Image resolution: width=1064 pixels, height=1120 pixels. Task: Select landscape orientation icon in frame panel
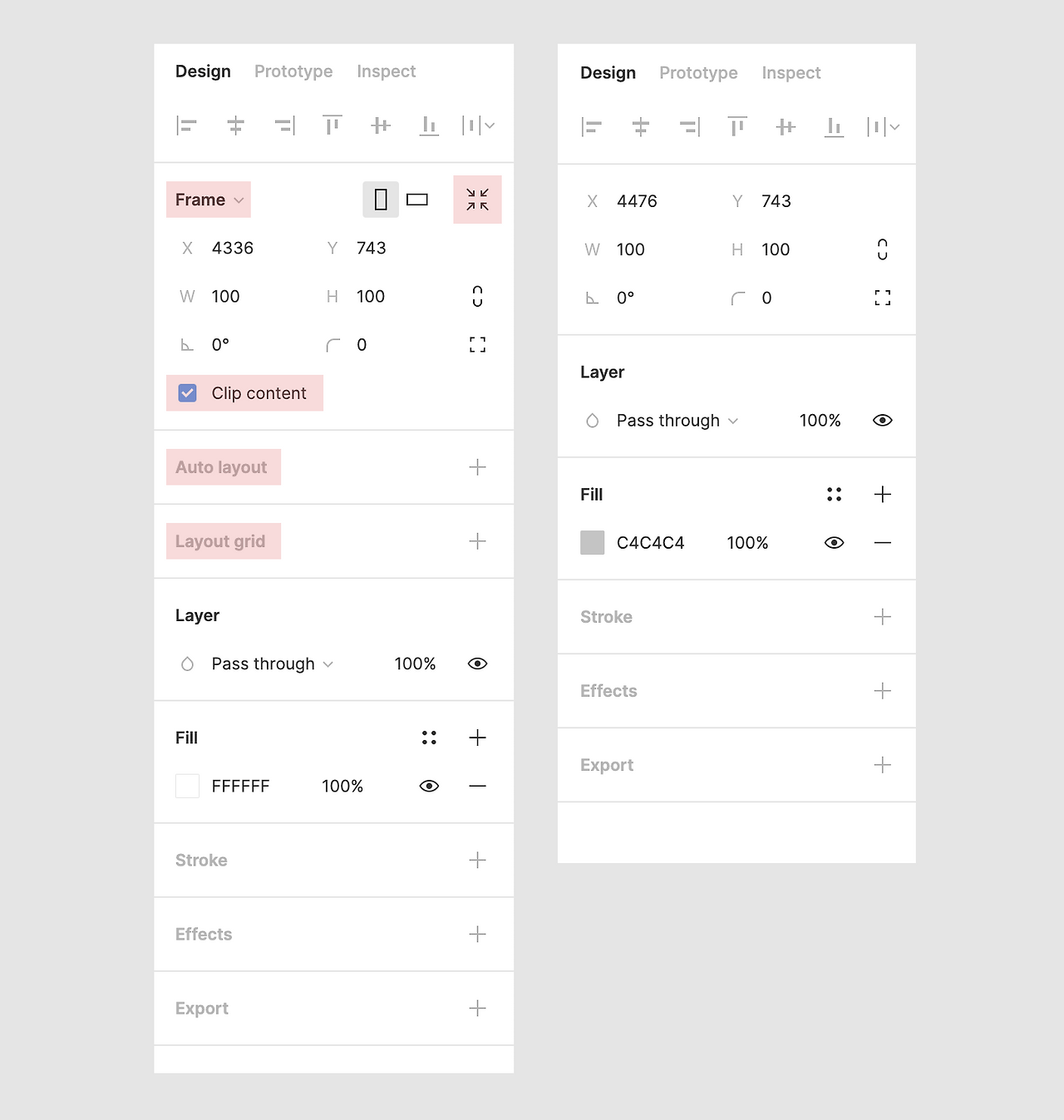417,200
